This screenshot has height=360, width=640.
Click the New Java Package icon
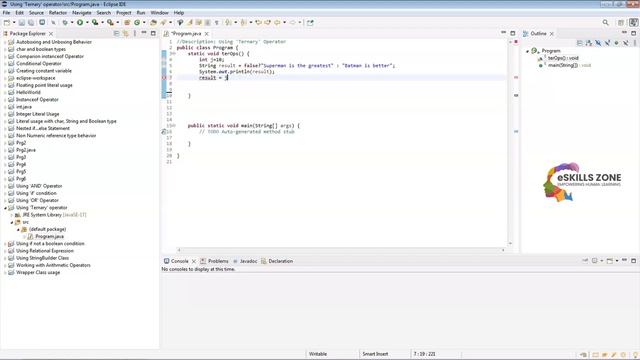point(127,23)
